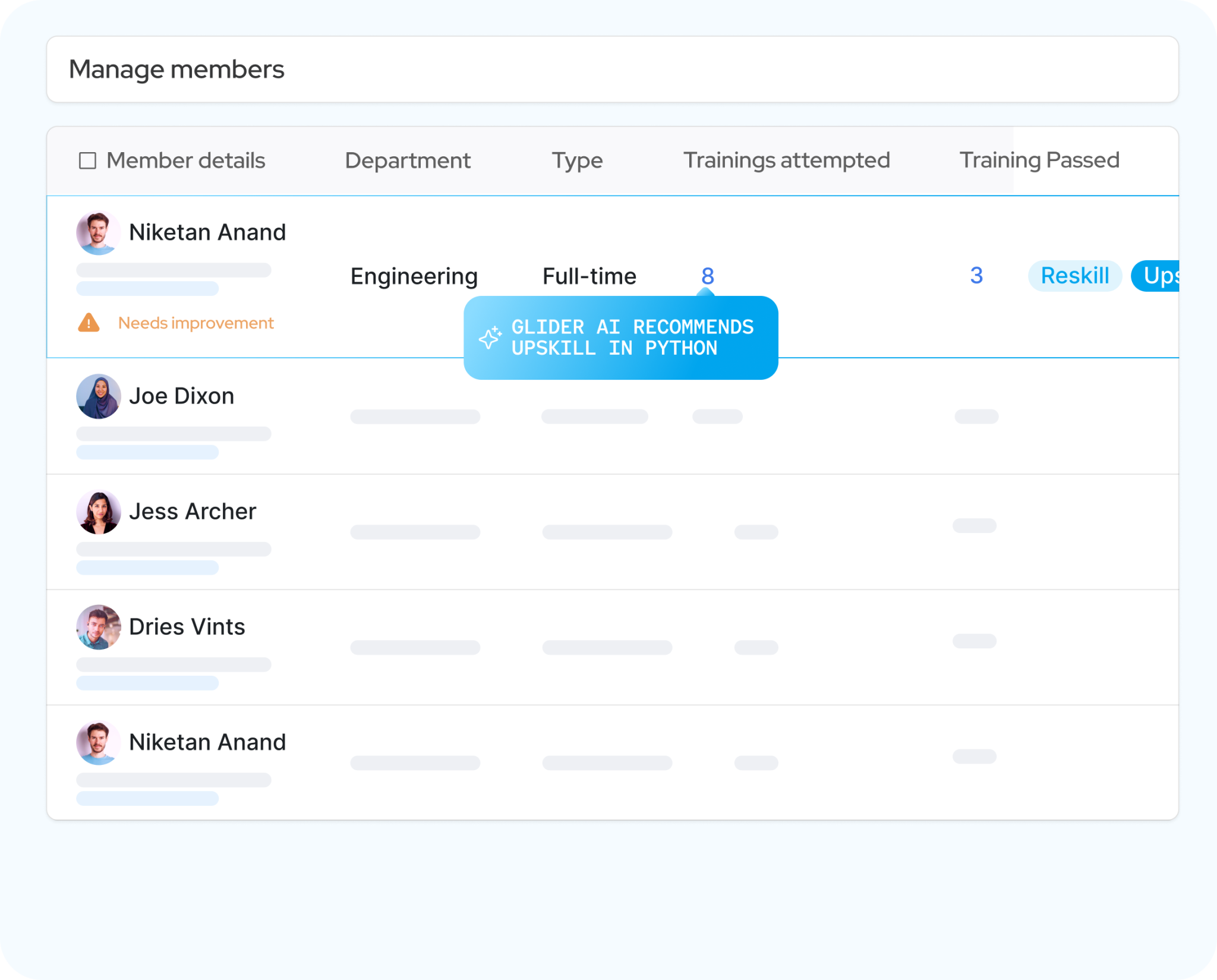Click Trainings attempted column header
The image size is (1217, 980).
click(x=786, y=160)
